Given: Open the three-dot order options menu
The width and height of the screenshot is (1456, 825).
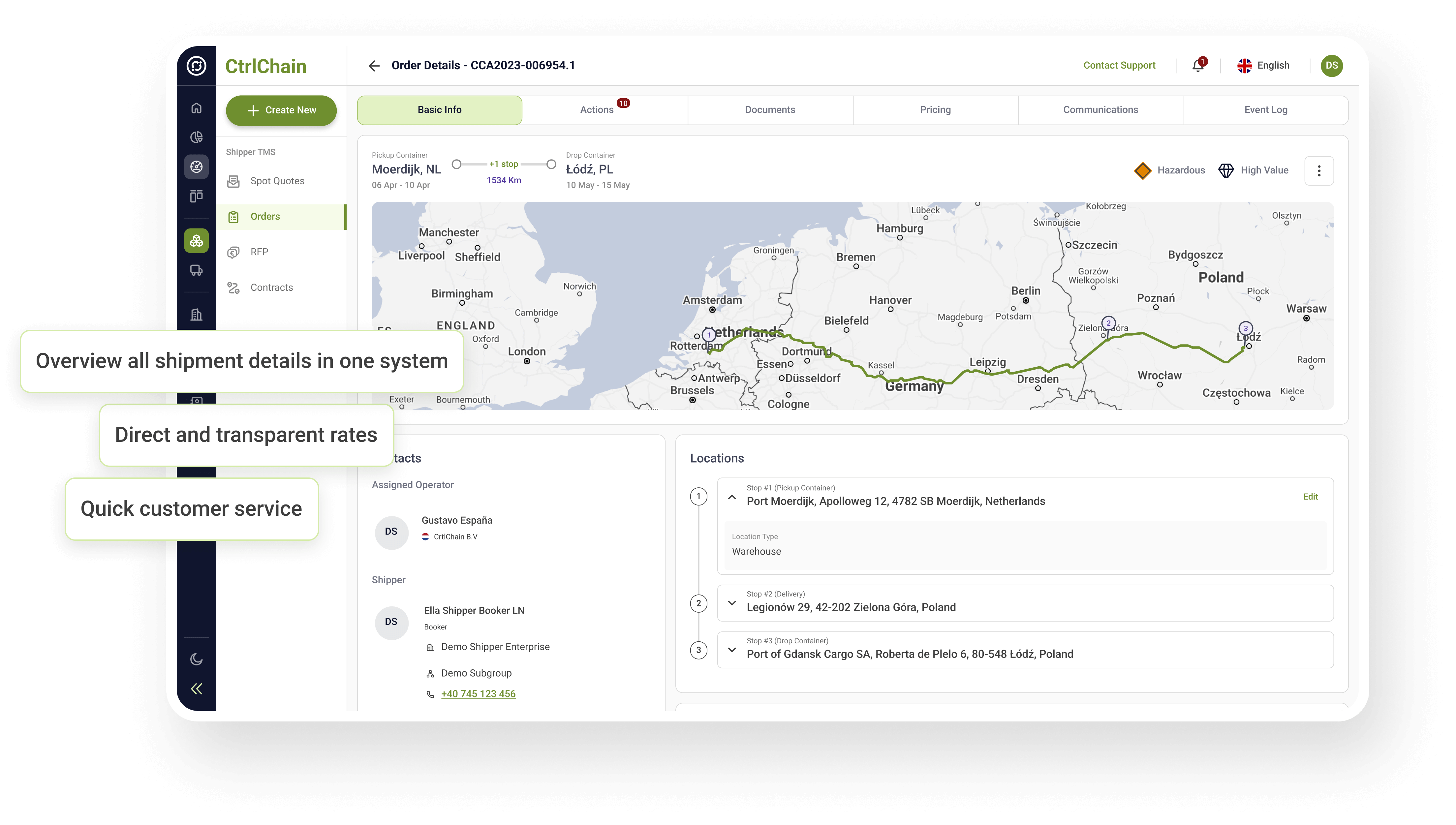Looking at the screenshot, I should pos(1319,170).
